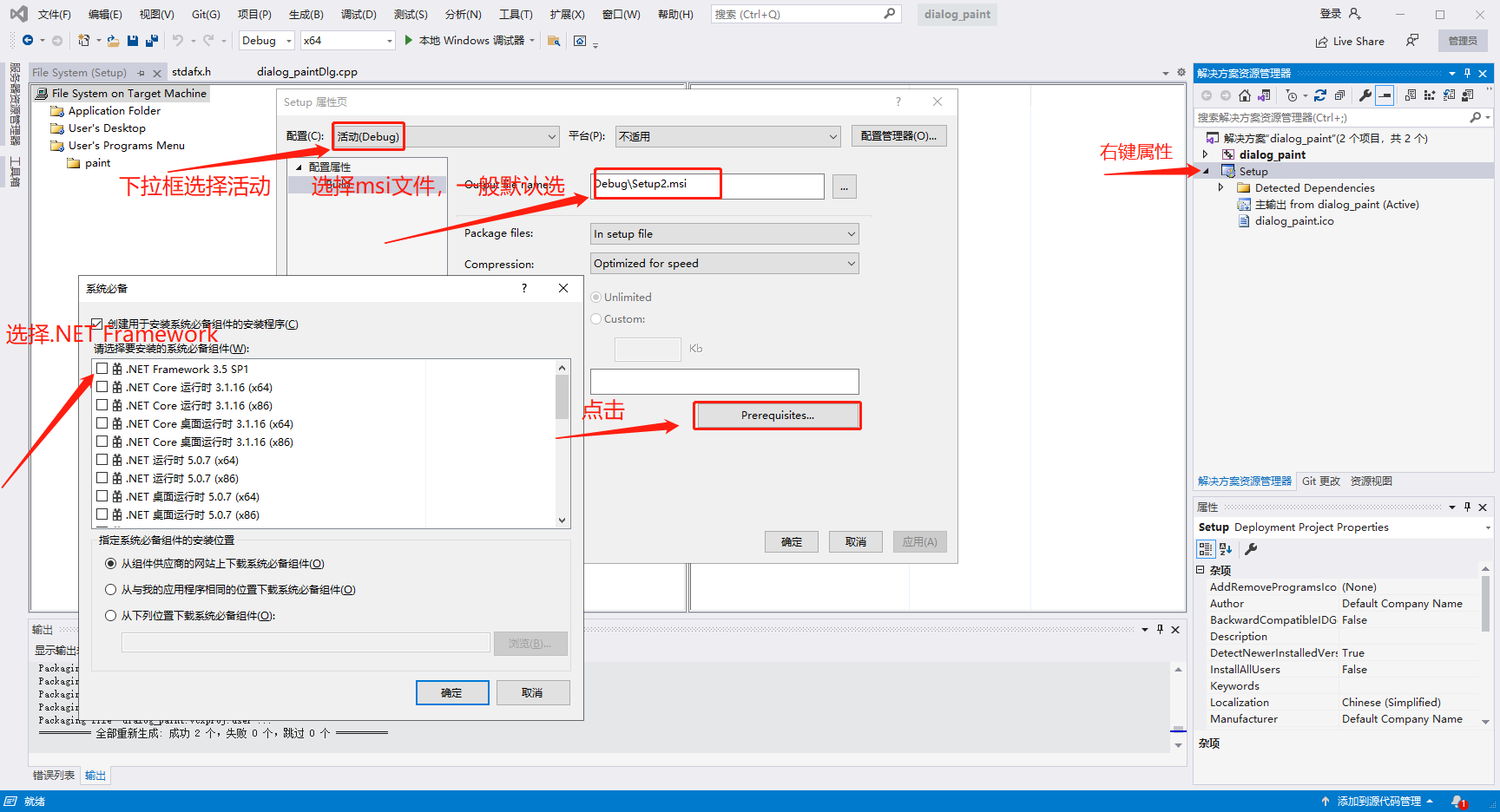This screenshot has width=1500, height=812.
Task: Open the Compression dropdown
Action: [x=724, y=264]
